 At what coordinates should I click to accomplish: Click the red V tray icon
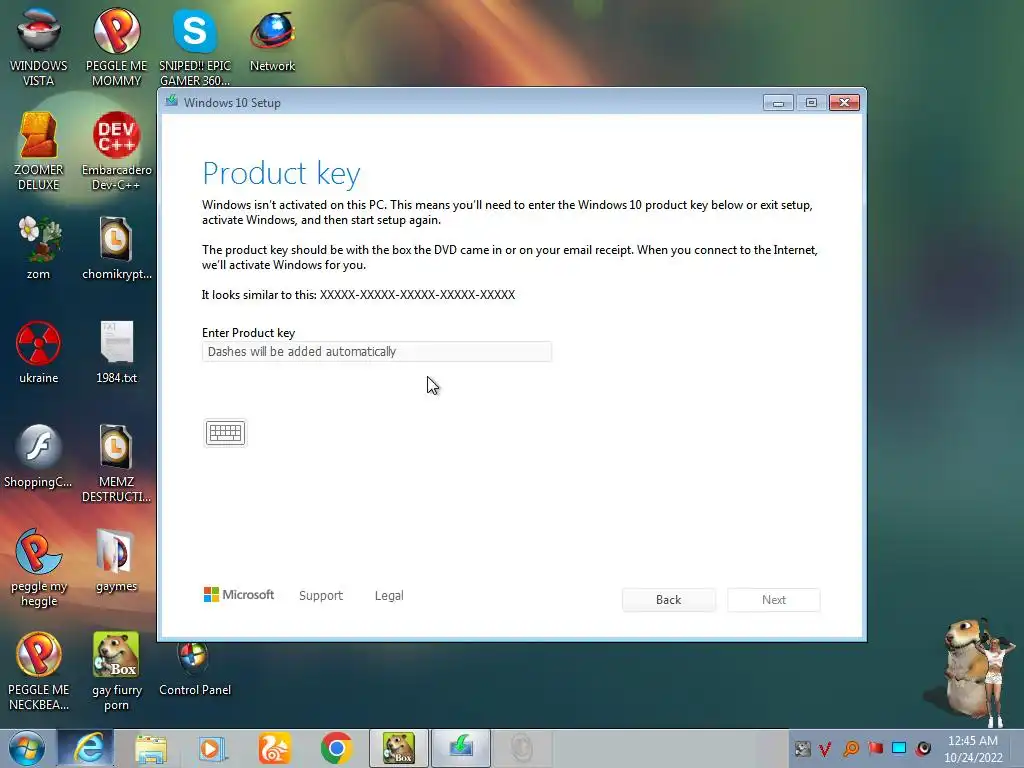[x=825, y=748]
